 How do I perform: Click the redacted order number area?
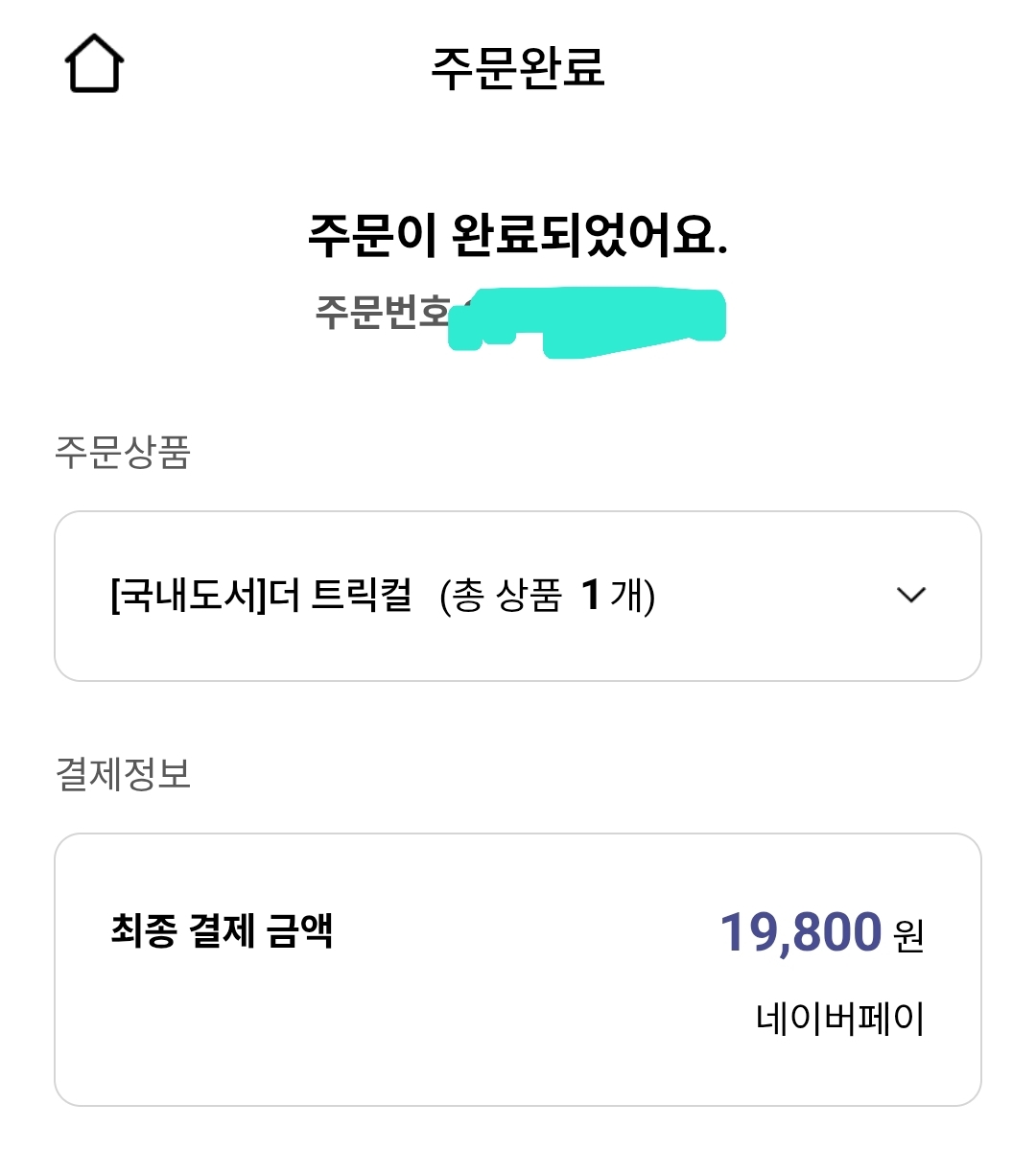pyautogui.click(x=587, y=321)
